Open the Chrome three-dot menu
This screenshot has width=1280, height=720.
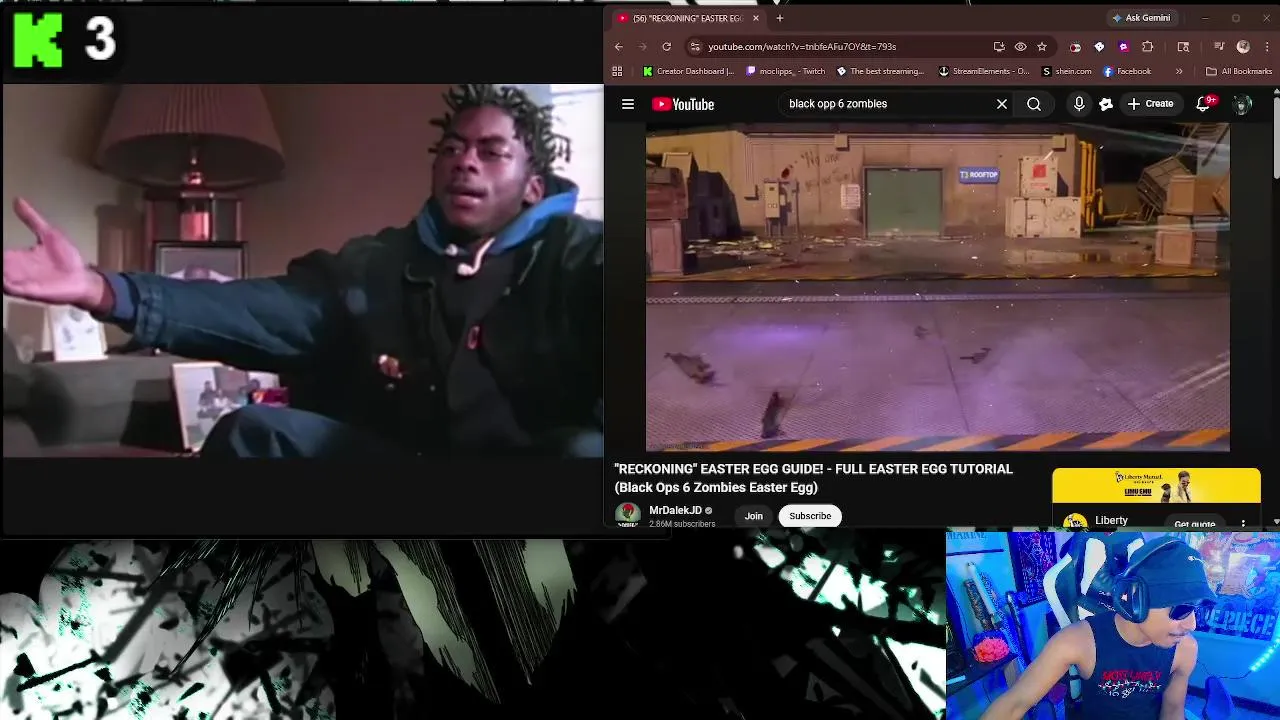pyautogui.click(x=1265, y=47)
